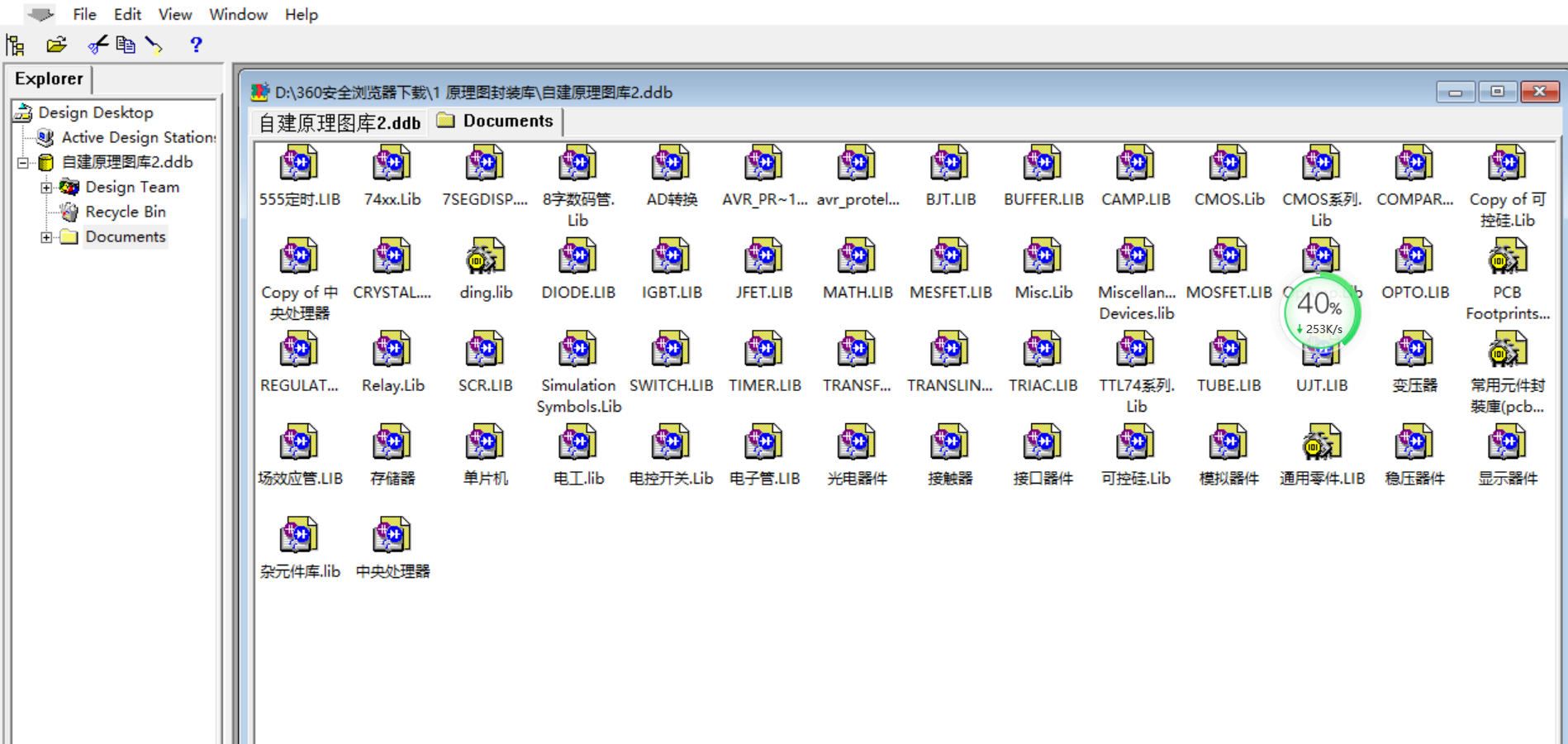Screen dimensions: 1568x744
Task: Minimize the 自建原理图库2.ddb document window
Action: pyautogui.click(x=1455, y=92)
